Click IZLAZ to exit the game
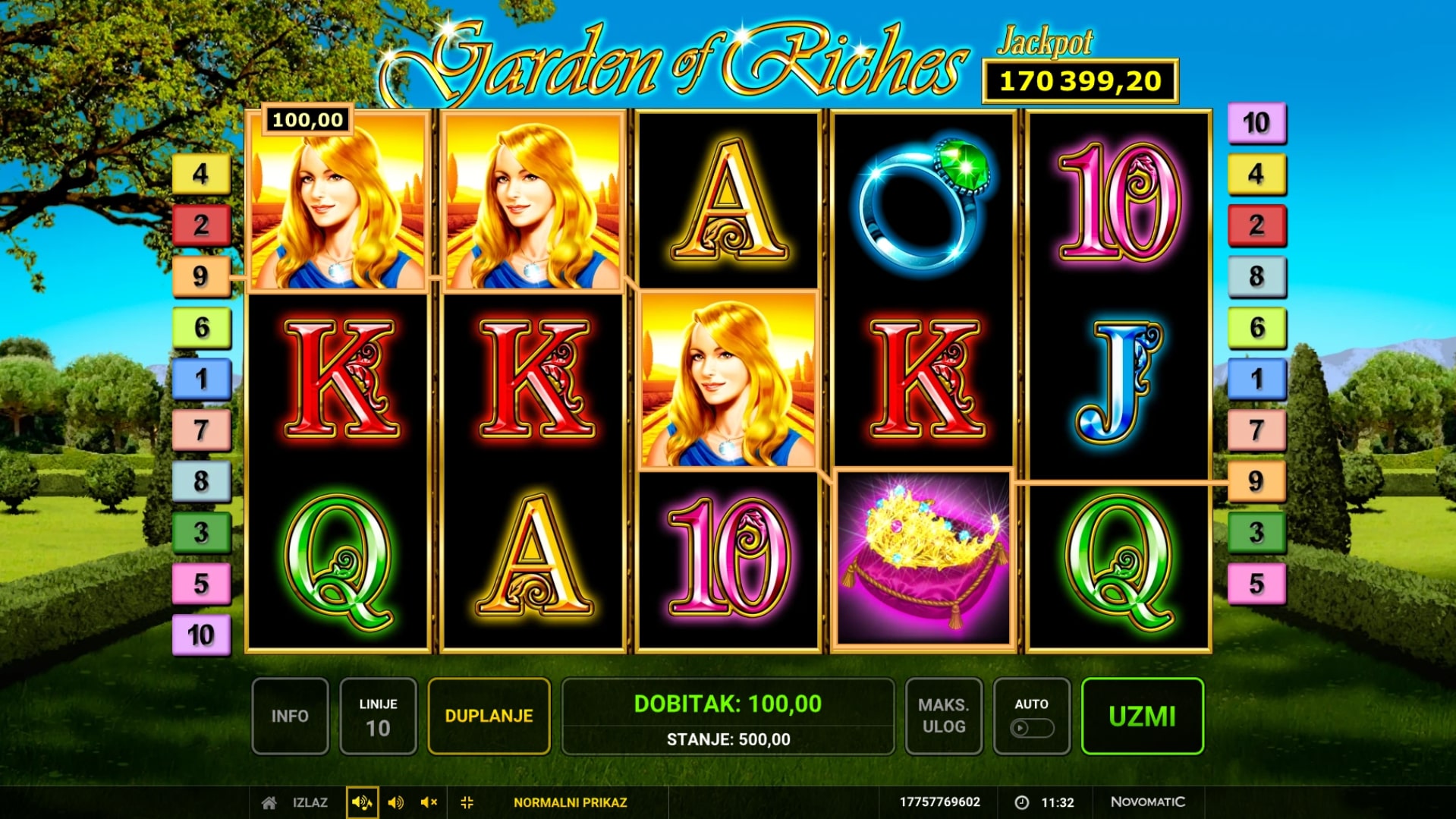The image size is (1456, 819). pos(310,802)
